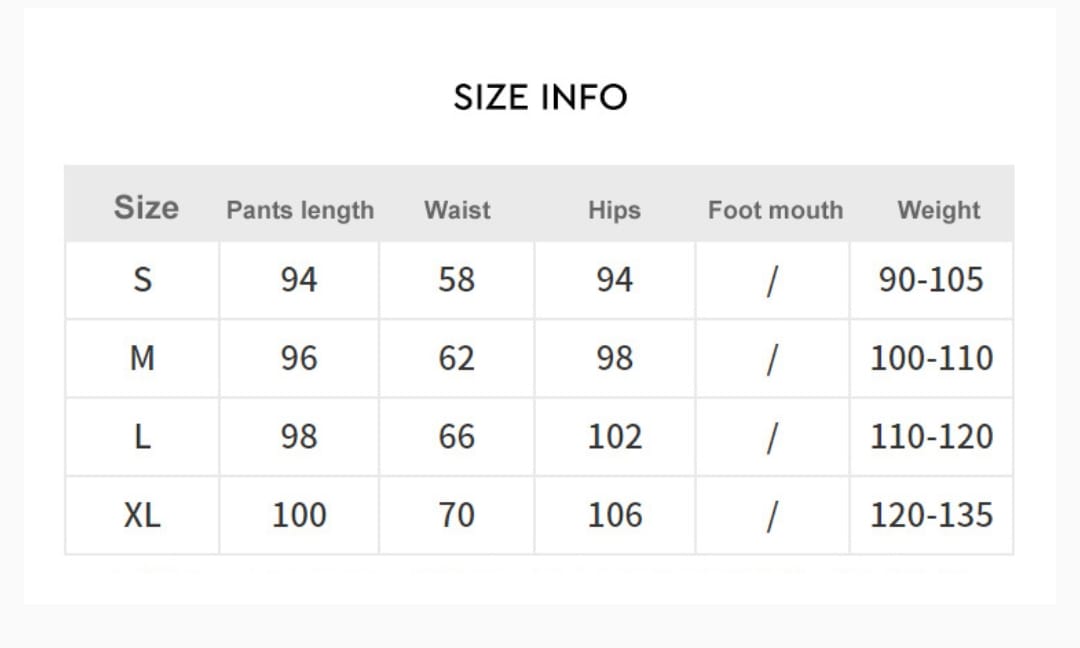Click the pants length value 100
The height and width of the screenshot is (648, 1080).
[x=299, y=515]
